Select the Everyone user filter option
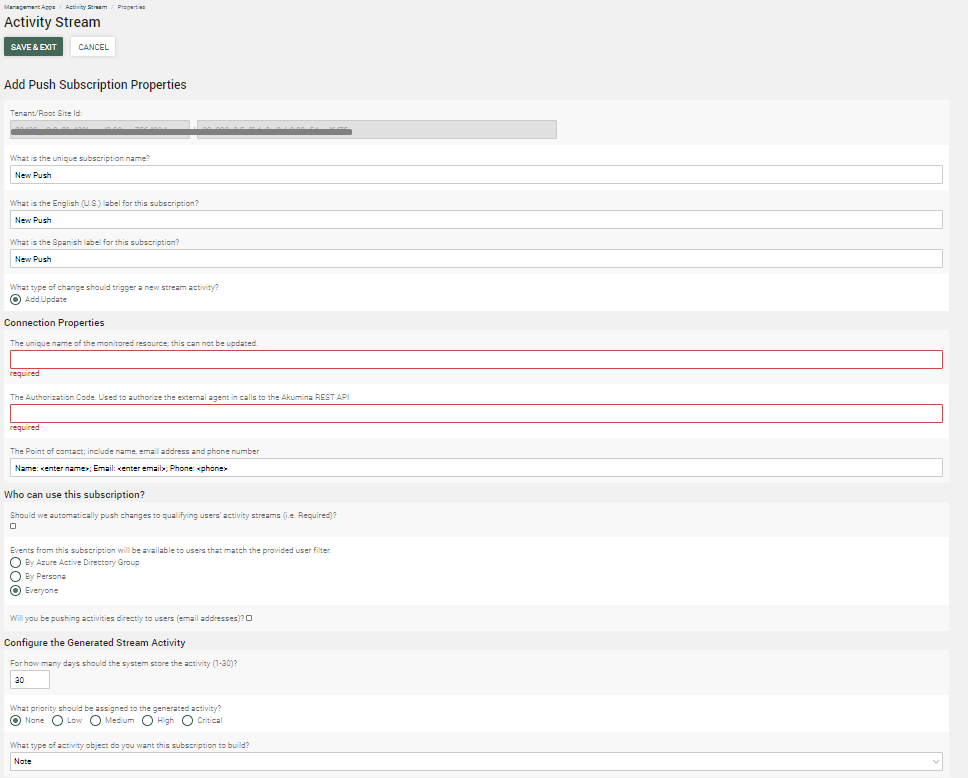Screen dimensions: 968x778 pyautogui.click(x=15, y=591)
